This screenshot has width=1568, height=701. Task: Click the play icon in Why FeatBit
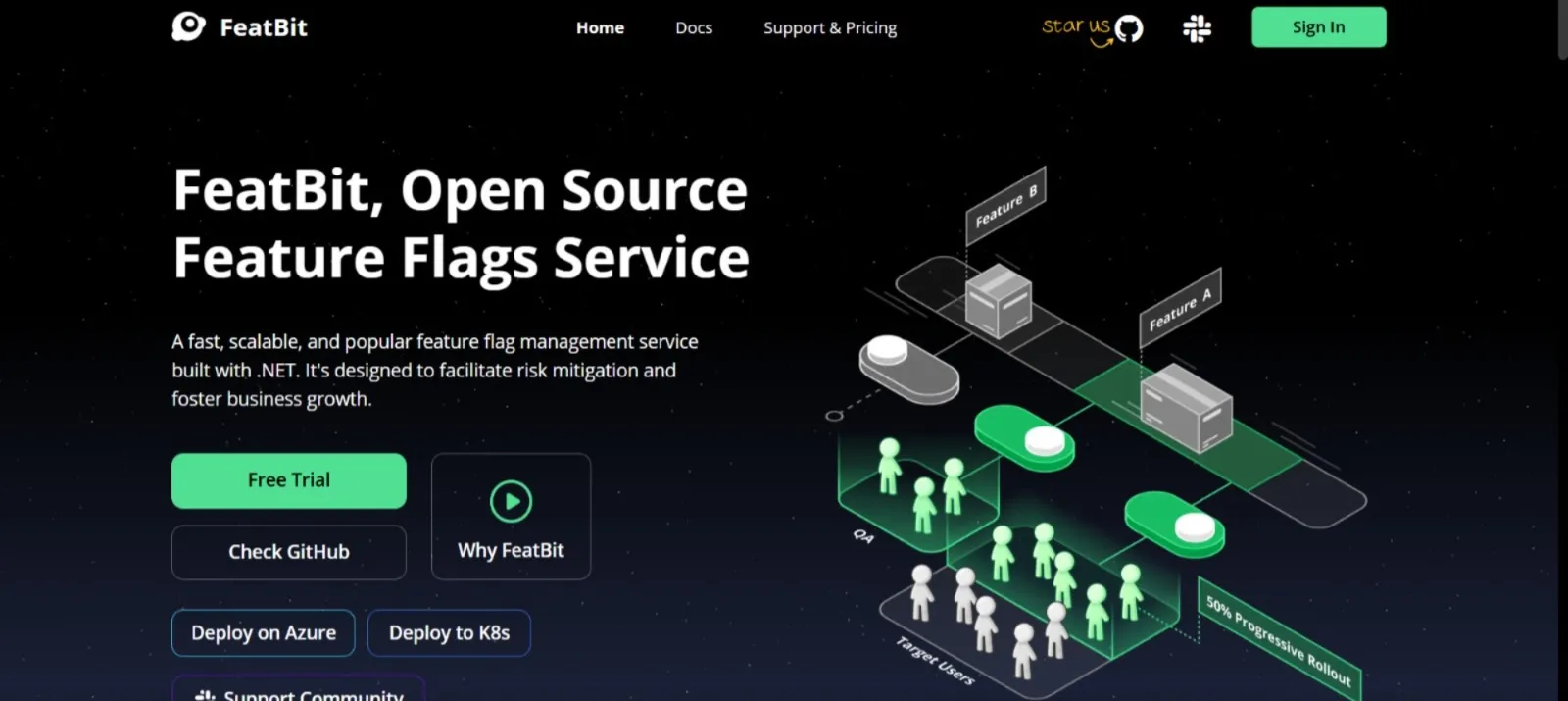(x=511, y=501)
